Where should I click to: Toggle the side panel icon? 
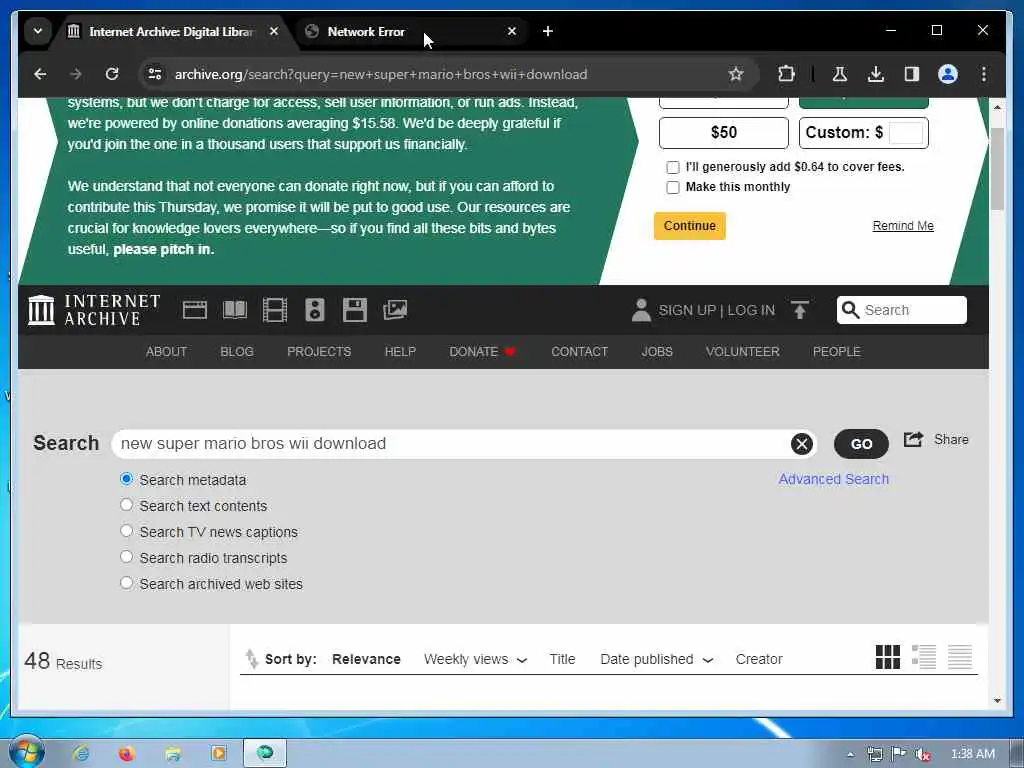click(x=912, y=74)
